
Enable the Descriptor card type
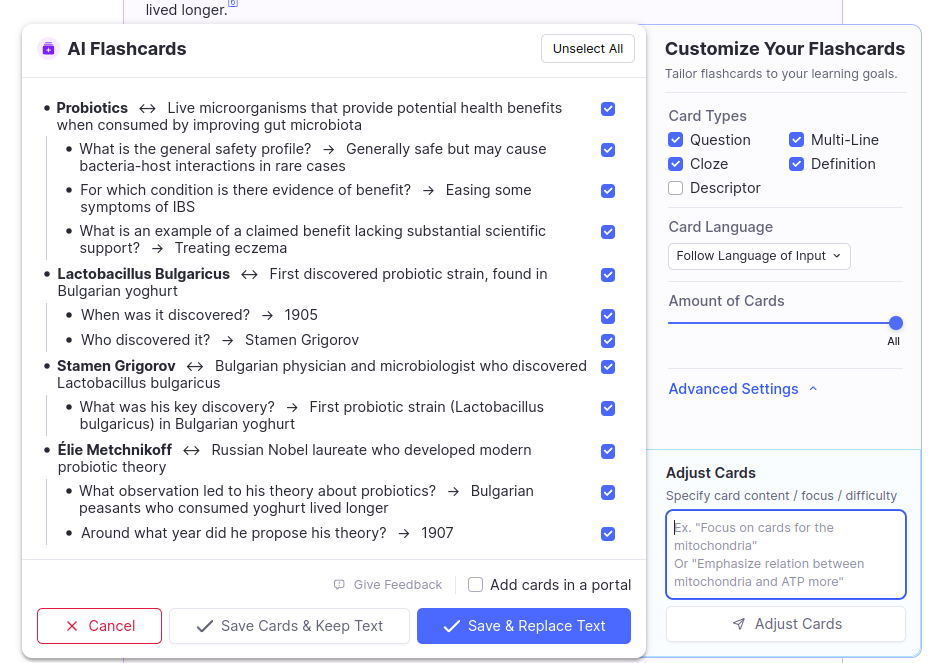click(676, 188)
